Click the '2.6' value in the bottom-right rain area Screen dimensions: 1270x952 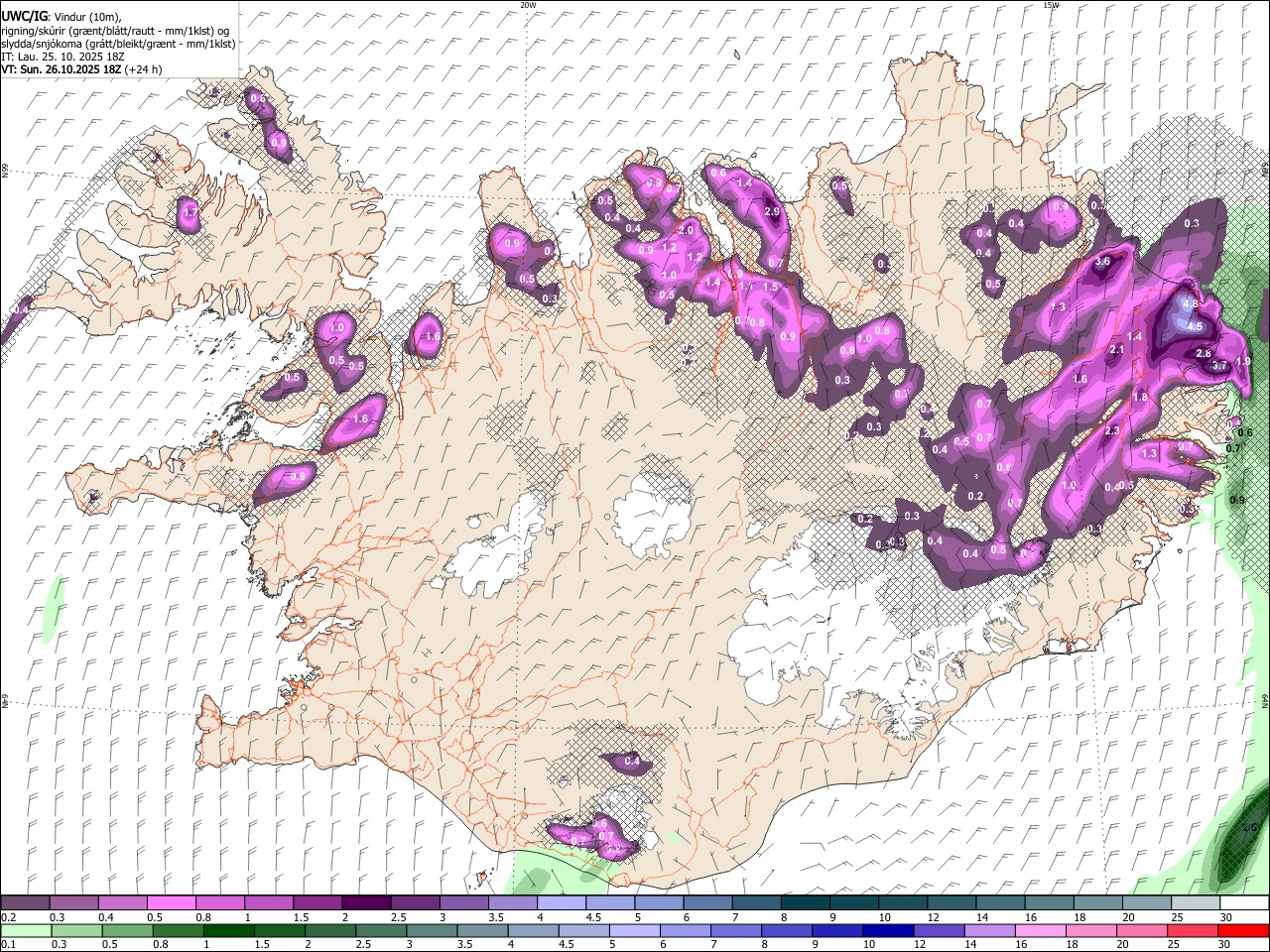tap(1250, 827)
